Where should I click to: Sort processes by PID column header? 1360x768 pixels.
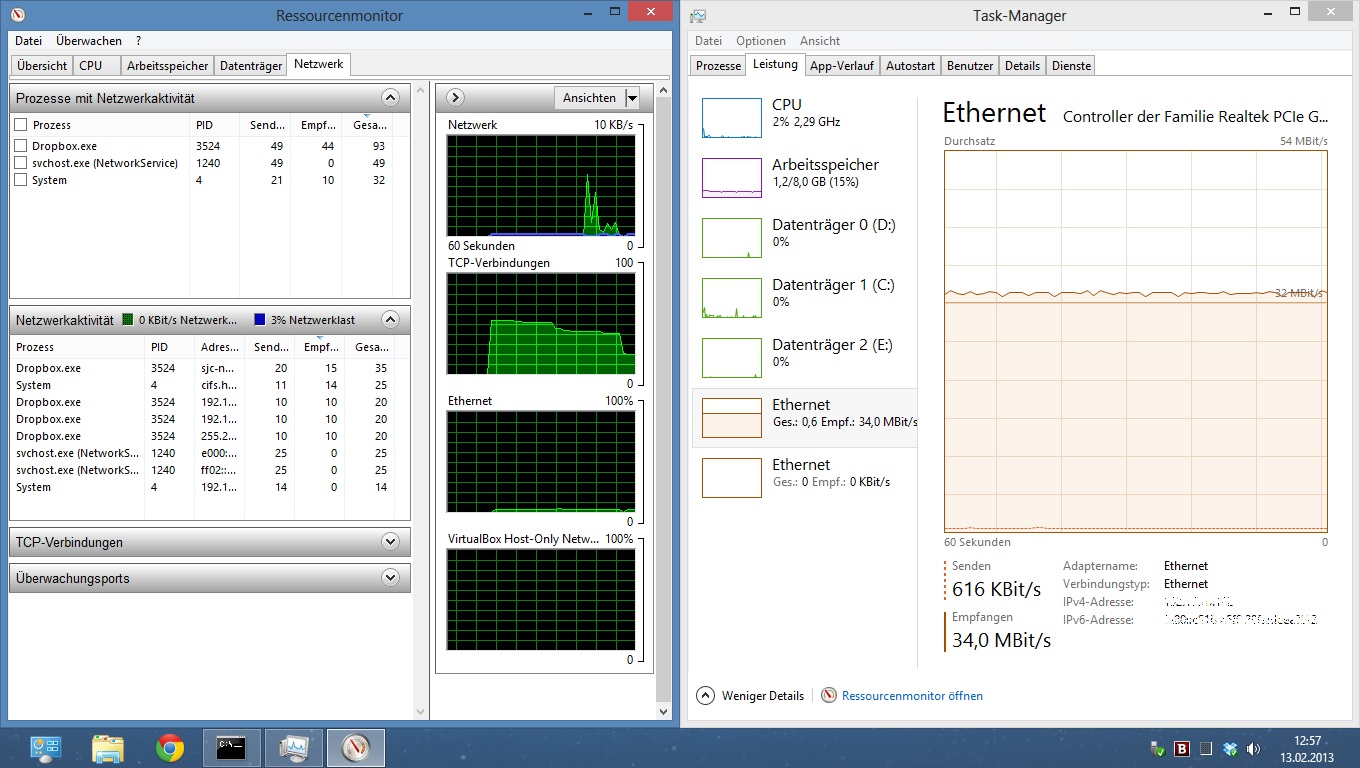click(x=214, y=125)
